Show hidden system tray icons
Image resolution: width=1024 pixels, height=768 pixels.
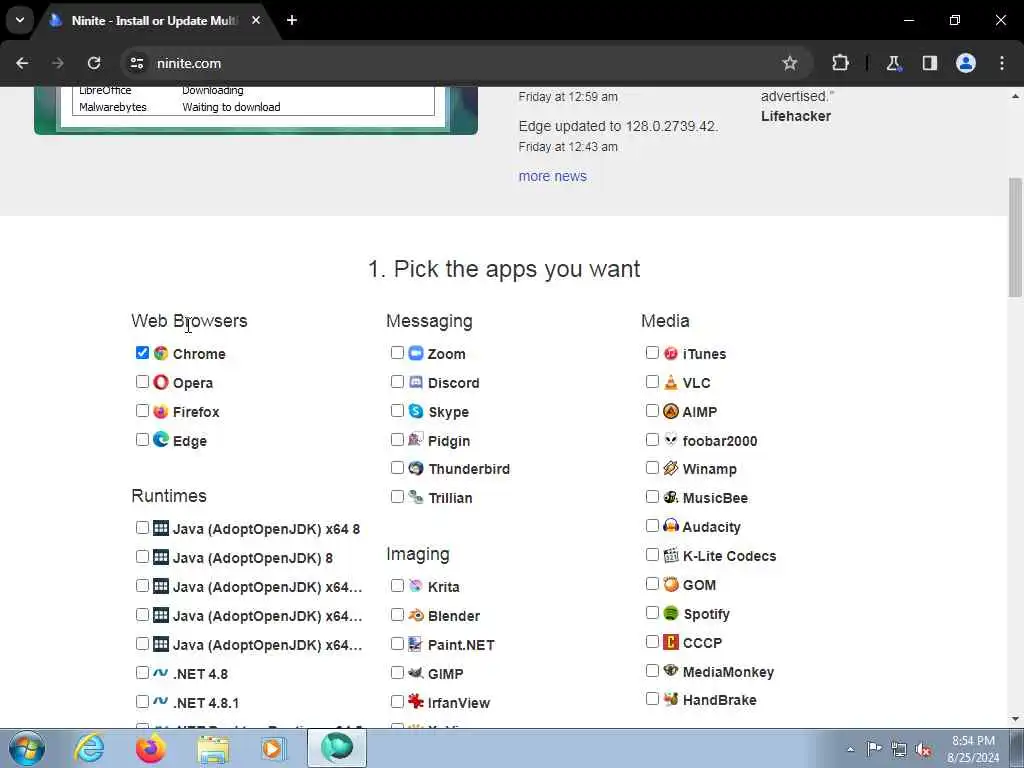[850, 749]
